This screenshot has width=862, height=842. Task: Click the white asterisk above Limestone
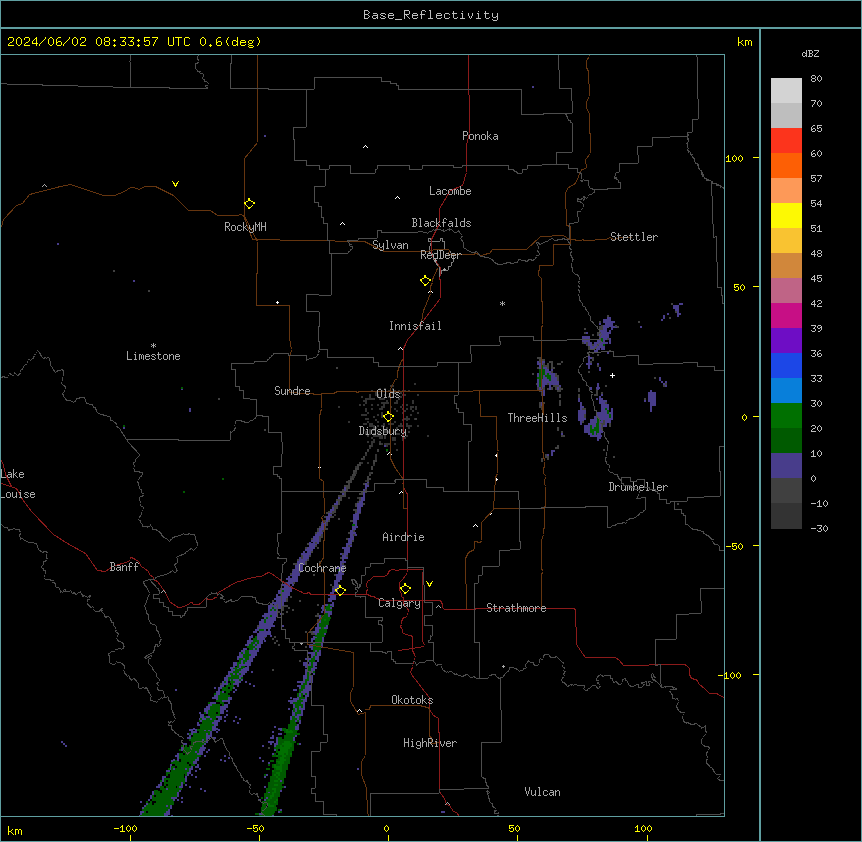(153, 346)
